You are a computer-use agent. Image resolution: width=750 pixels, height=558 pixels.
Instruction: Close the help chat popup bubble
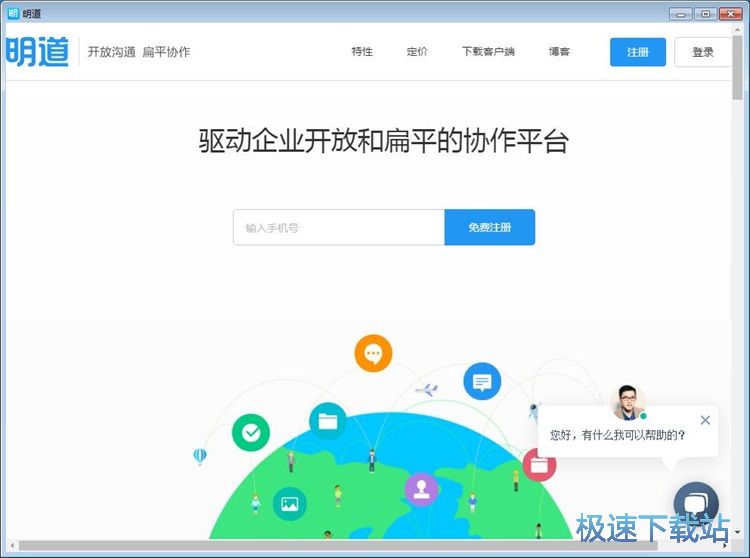point(705,420)
